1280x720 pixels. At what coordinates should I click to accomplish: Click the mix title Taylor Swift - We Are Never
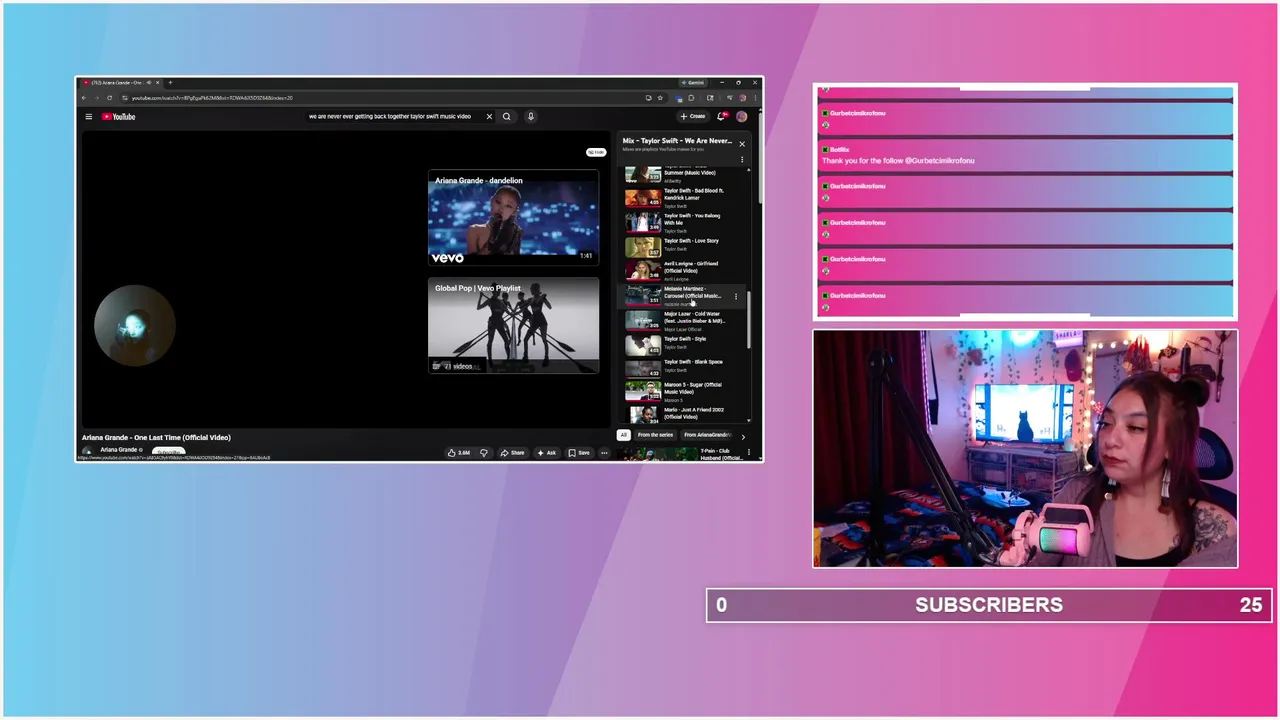tap(677, 141)
